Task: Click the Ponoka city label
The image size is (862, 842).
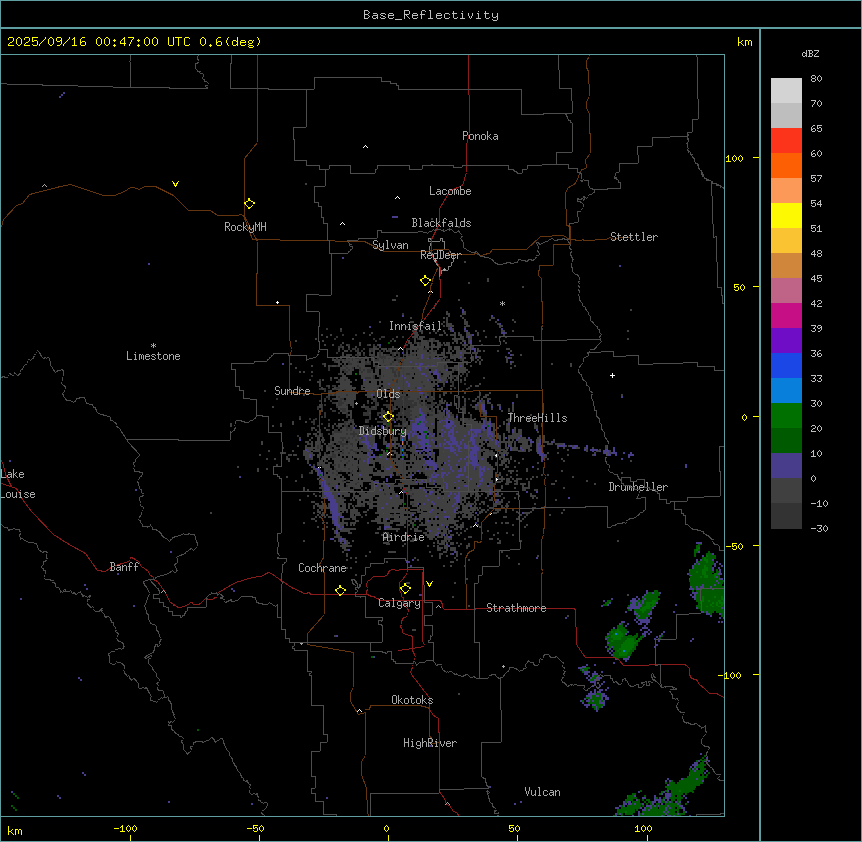Action: [480, 136]
